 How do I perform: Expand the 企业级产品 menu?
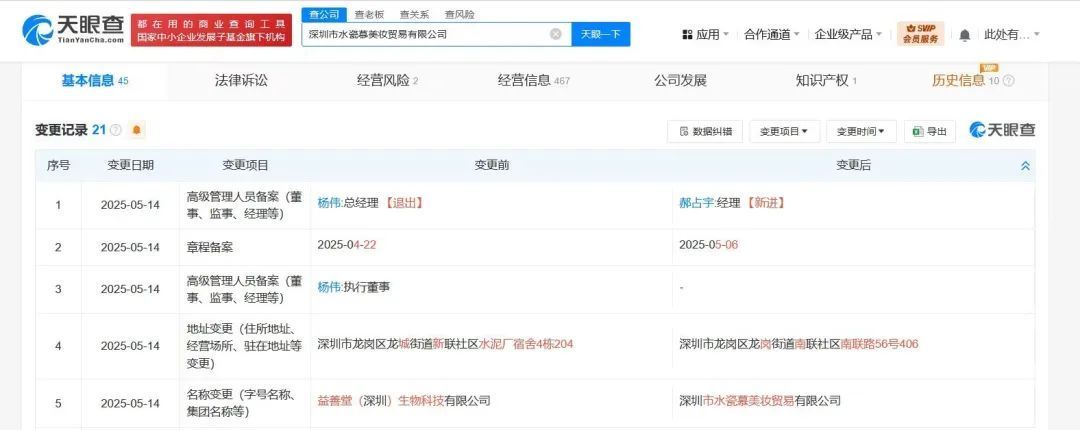point(848,34)
